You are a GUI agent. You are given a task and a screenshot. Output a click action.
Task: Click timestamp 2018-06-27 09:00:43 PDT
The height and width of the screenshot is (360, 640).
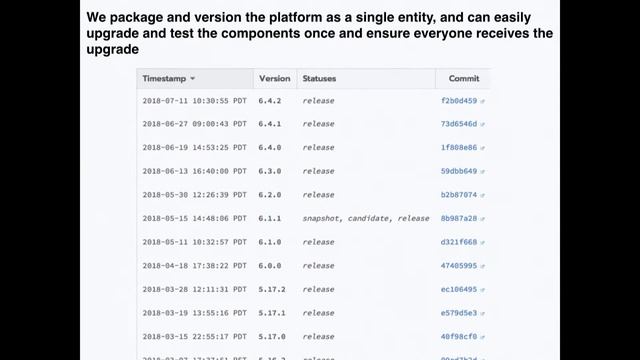pos(195,124)
